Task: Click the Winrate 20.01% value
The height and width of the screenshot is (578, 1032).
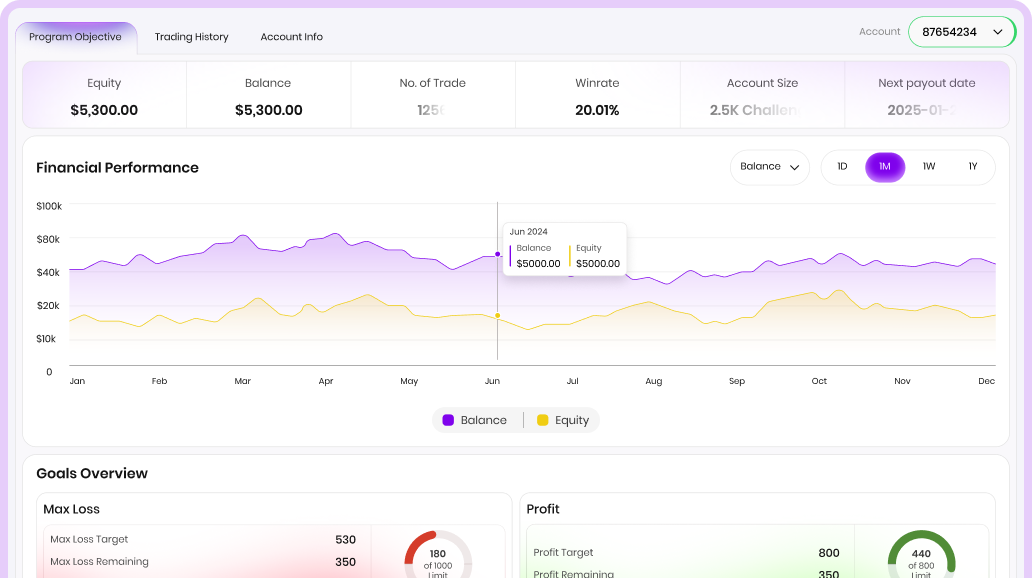Action: tap(597, 110)
